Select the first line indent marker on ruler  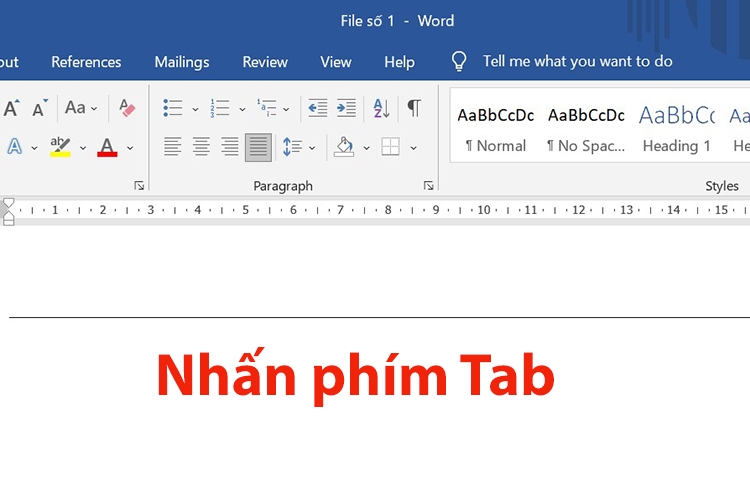coord(8,202)
